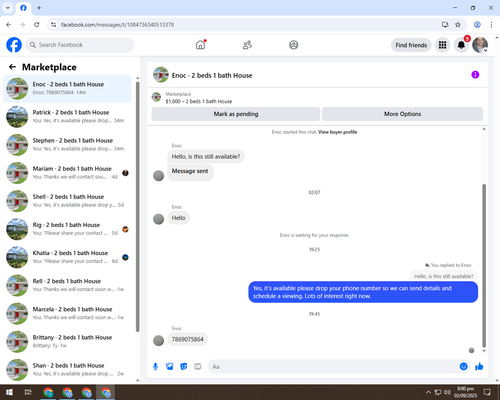This screenshot has height=400, width=500.
Task: Click the chat messages scrollbar
Action: [x=484, y=265]
